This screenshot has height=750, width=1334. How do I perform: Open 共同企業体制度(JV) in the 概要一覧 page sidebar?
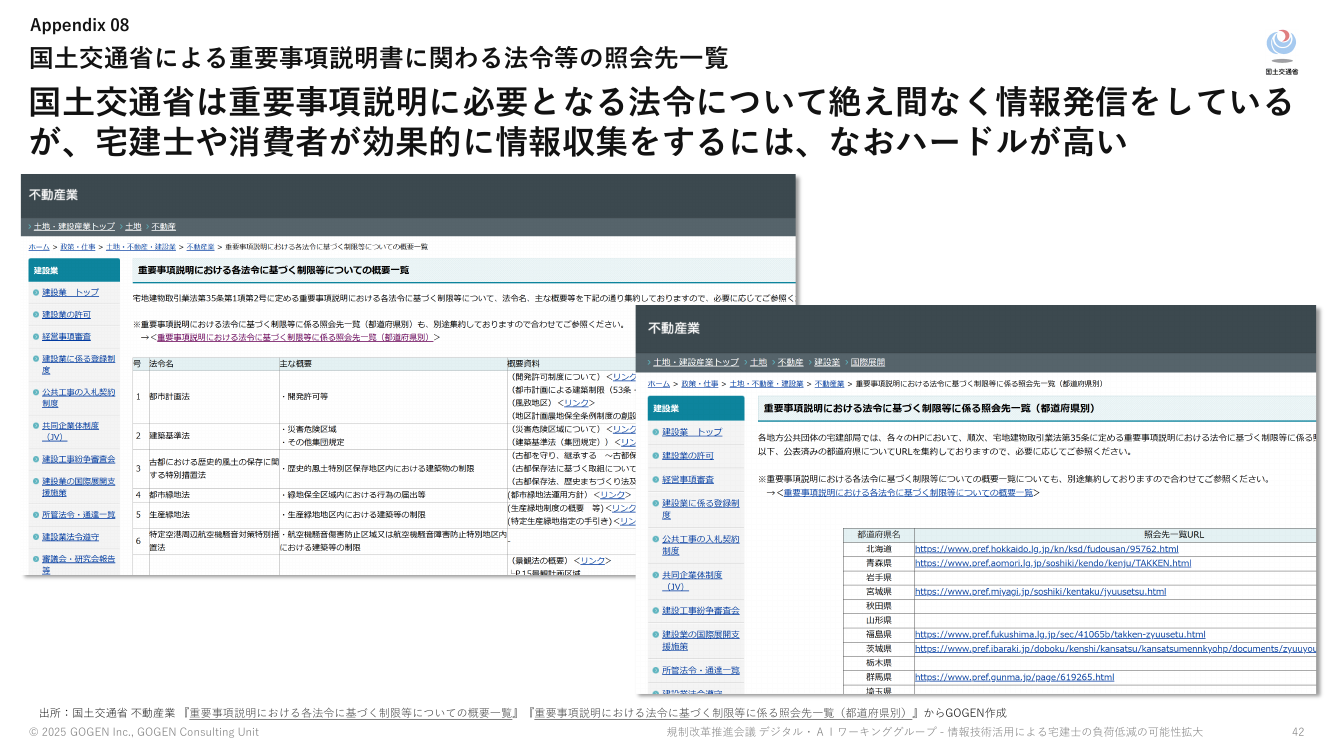(71, 431)
